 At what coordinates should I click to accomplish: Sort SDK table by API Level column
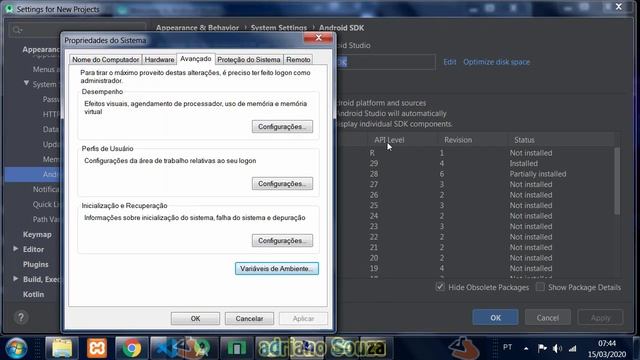(389, 140)
